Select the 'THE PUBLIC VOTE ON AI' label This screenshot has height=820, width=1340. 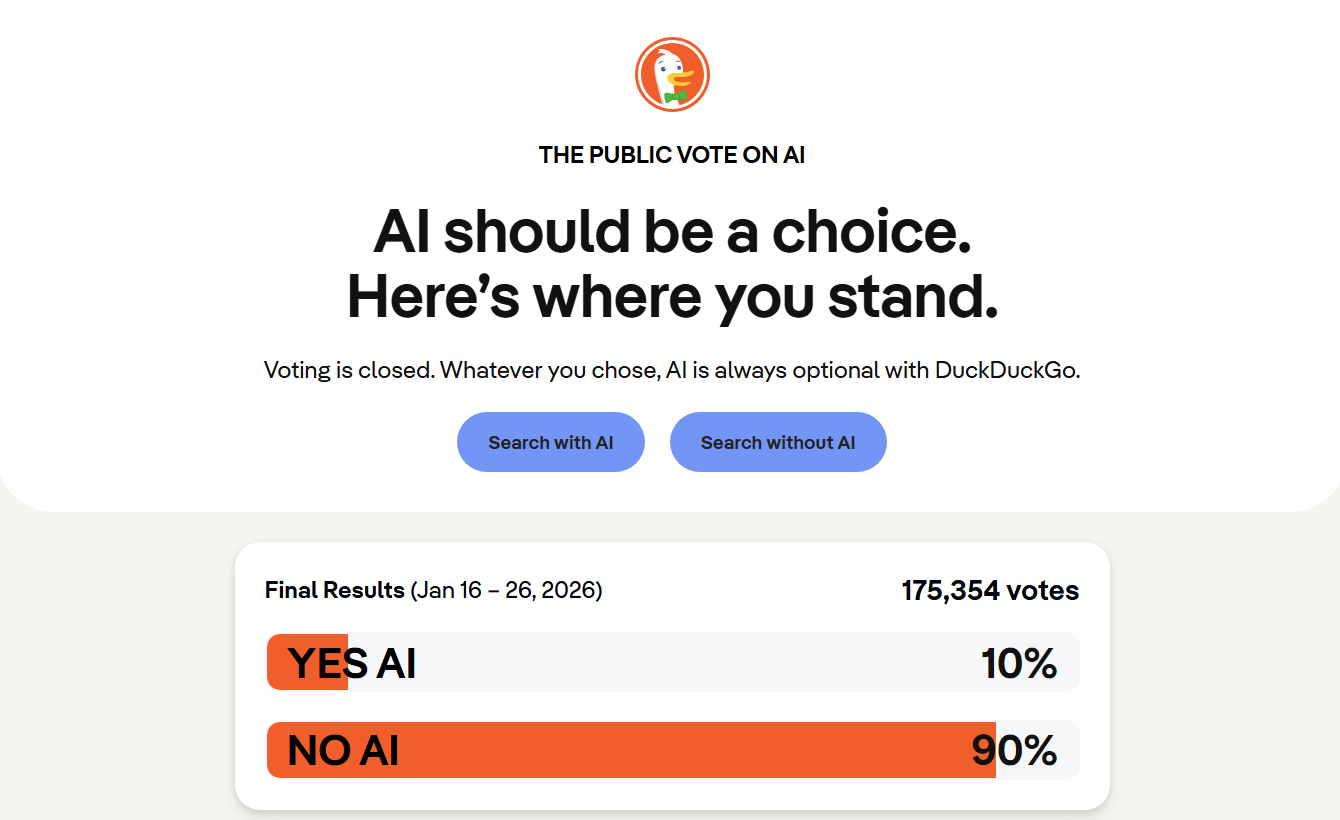point(672,155)
